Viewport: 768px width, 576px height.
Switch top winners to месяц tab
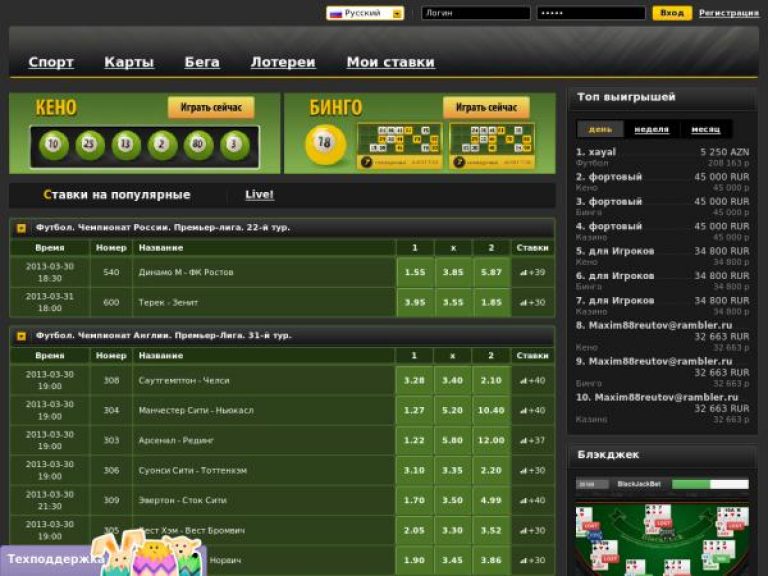(x=704, y=129)
